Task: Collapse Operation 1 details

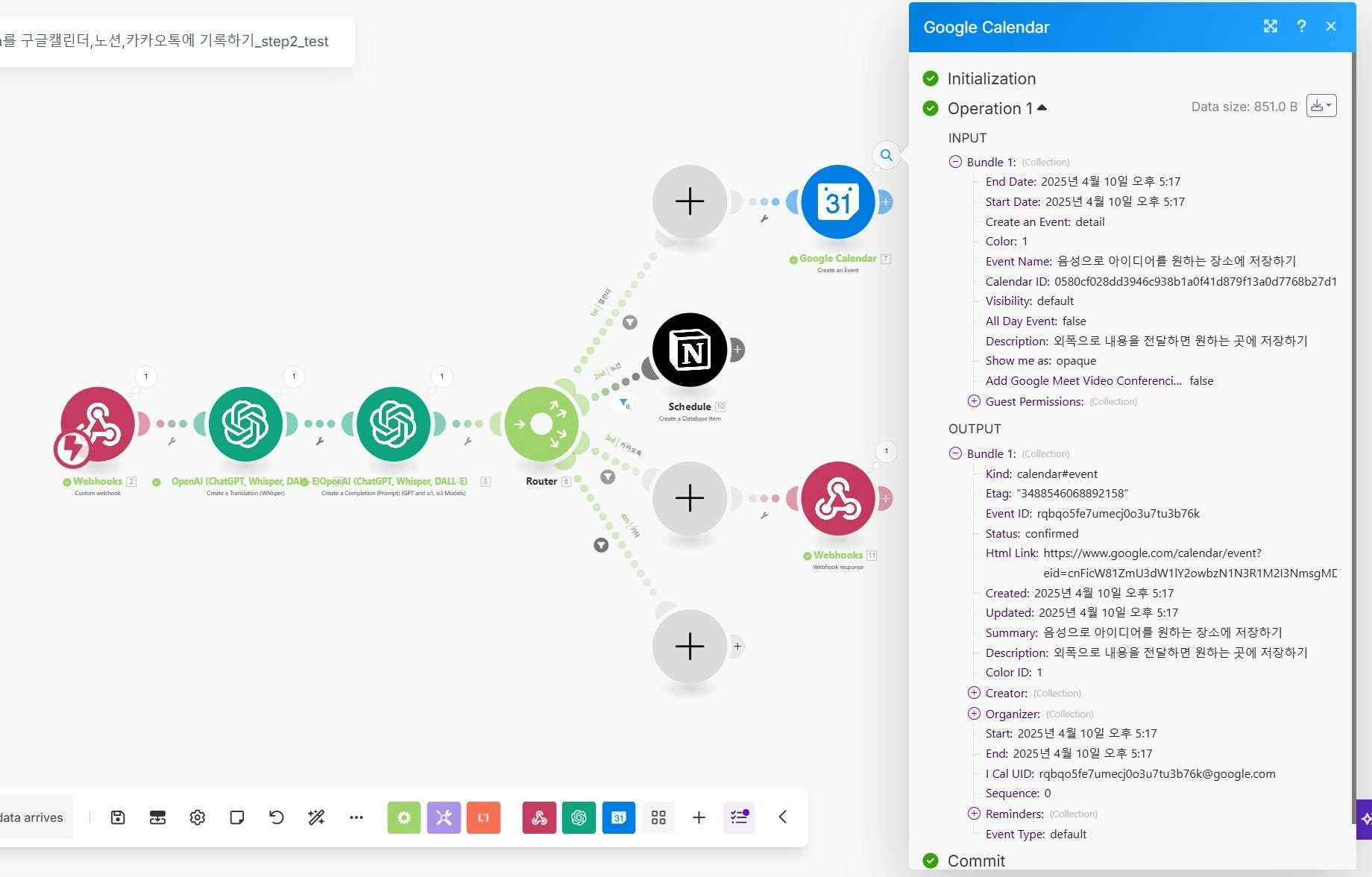Action: coord(997,108)
